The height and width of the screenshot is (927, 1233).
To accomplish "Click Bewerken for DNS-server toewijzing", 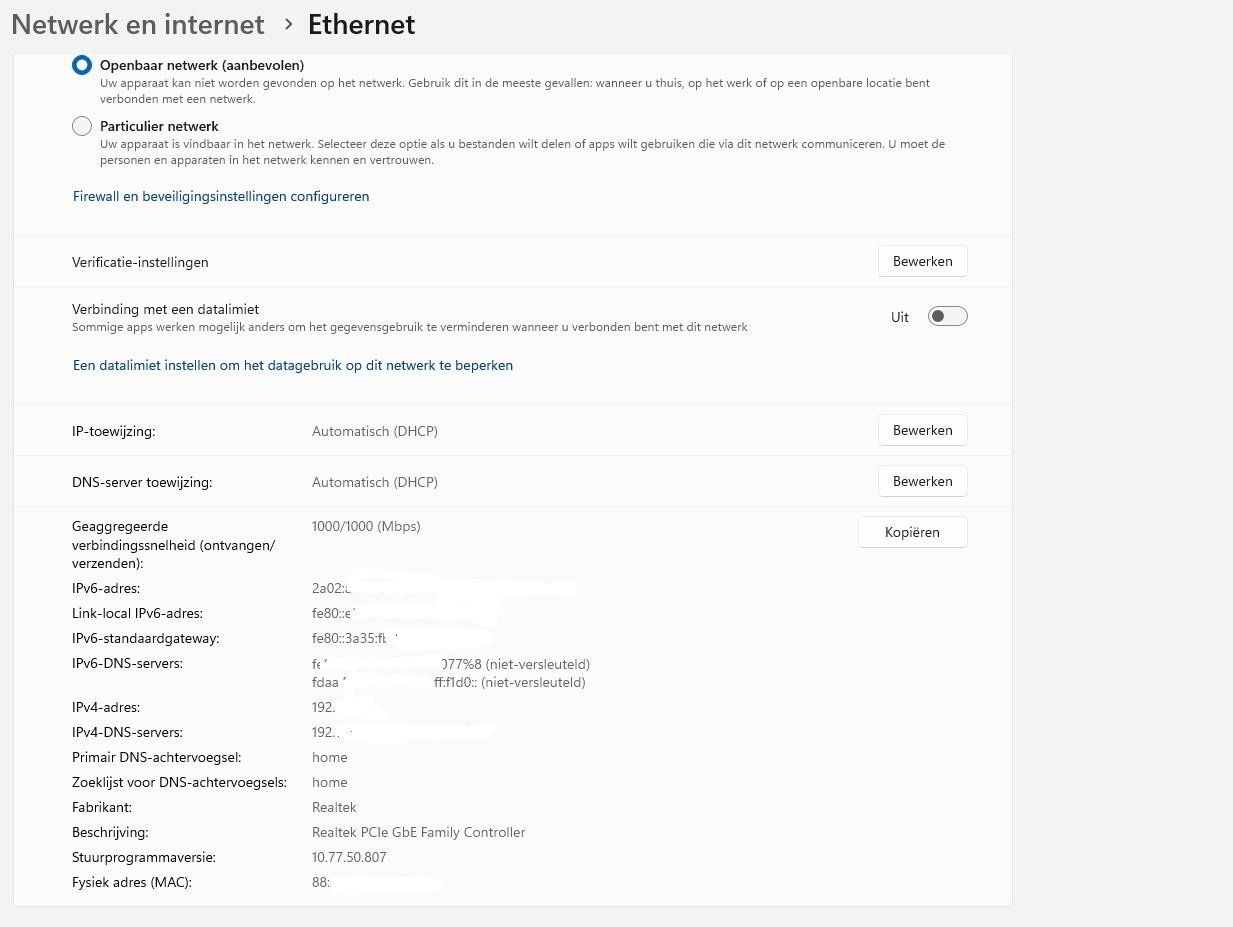I will [x=922, y=481].
